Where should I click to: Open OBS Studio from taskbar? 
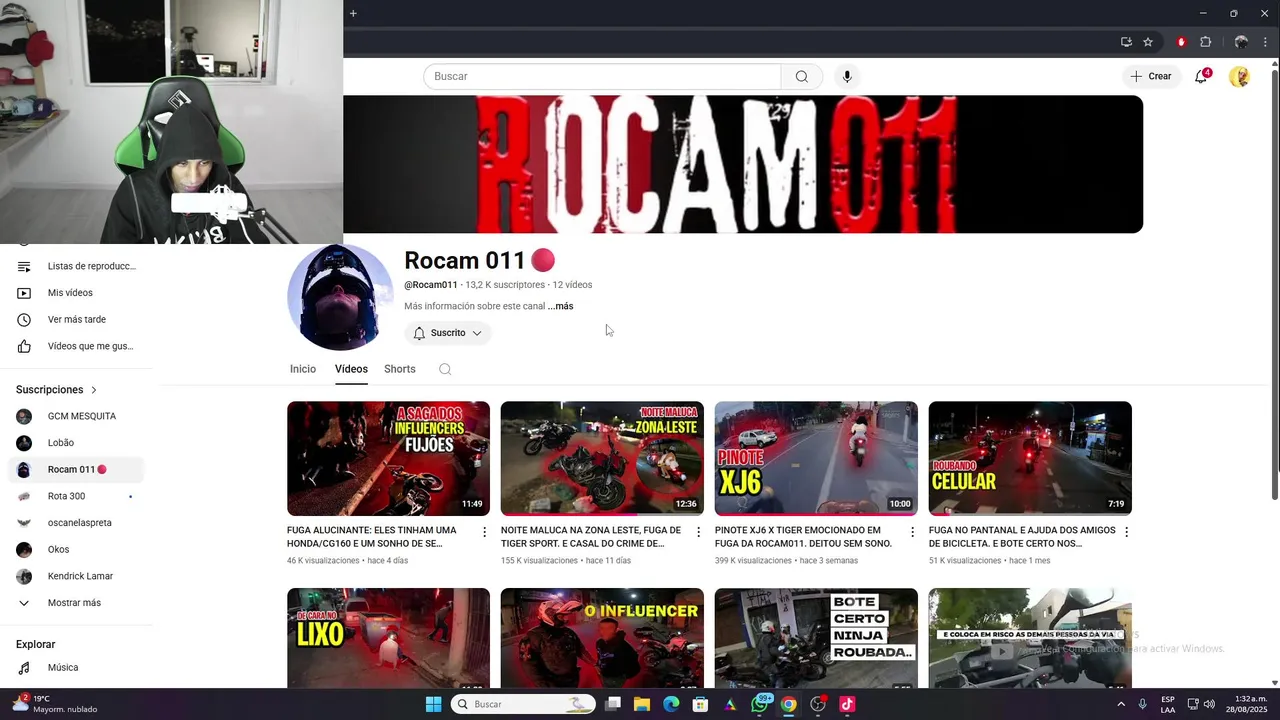818,704
